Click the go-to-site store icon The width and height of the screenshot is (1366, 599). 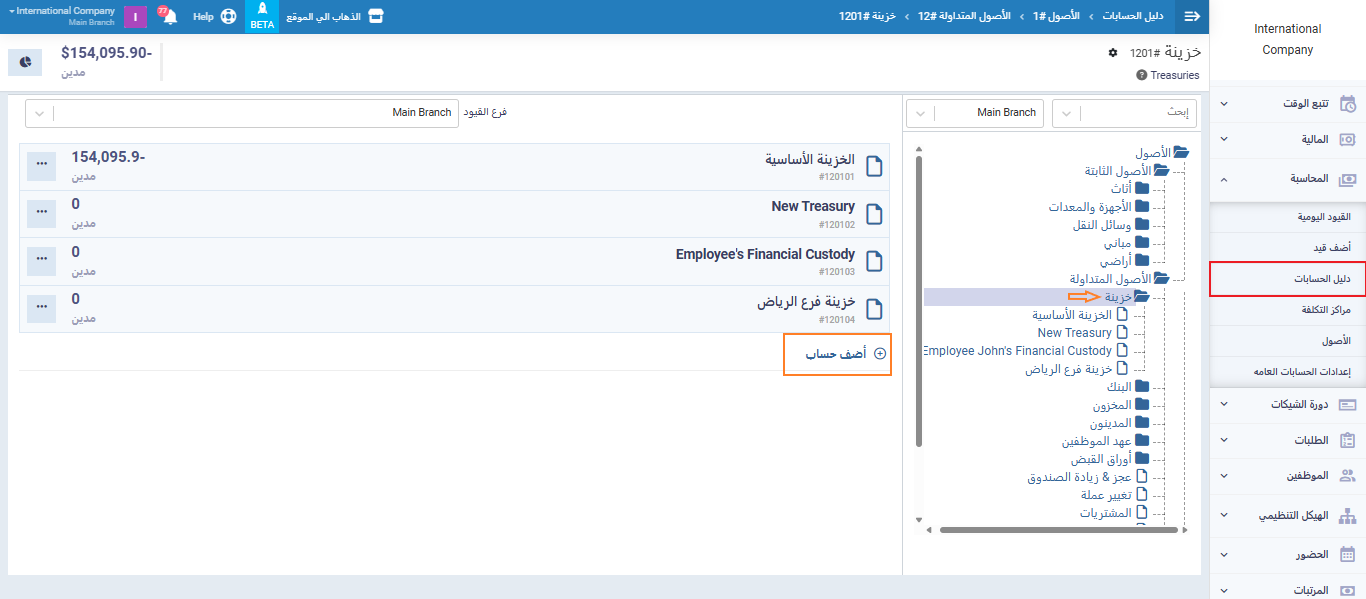375,17
